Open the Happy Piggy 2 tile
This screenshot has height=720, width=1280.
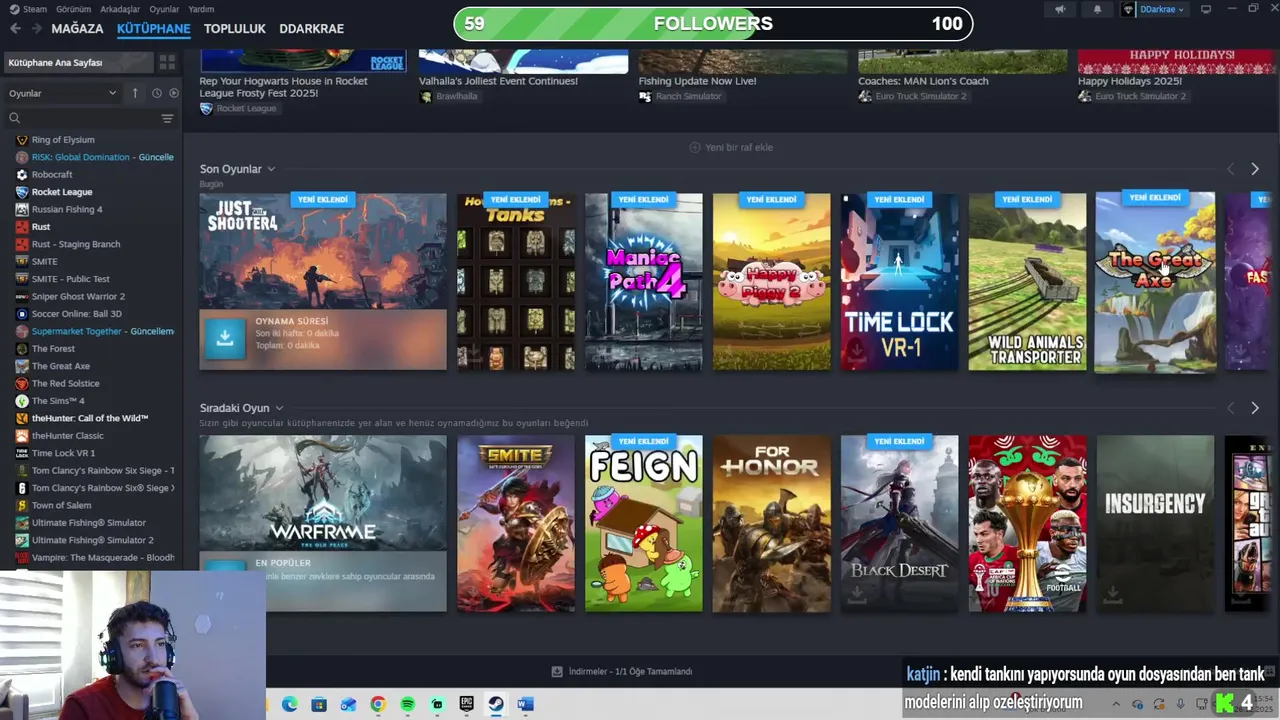pyautogui.click(x=771, y=281)
